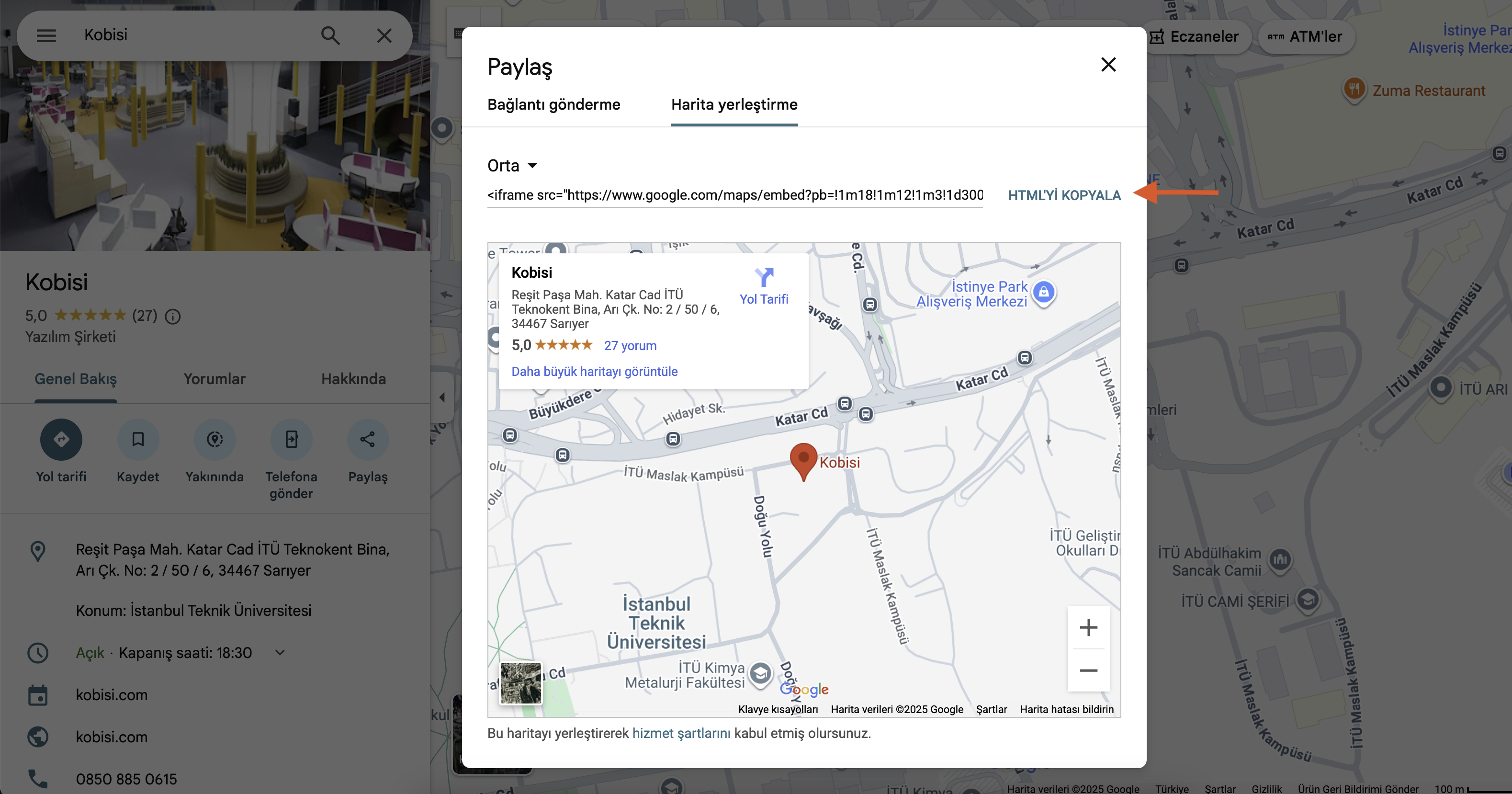
Task: Clear the Kobisi search with X
Action: 384,36
